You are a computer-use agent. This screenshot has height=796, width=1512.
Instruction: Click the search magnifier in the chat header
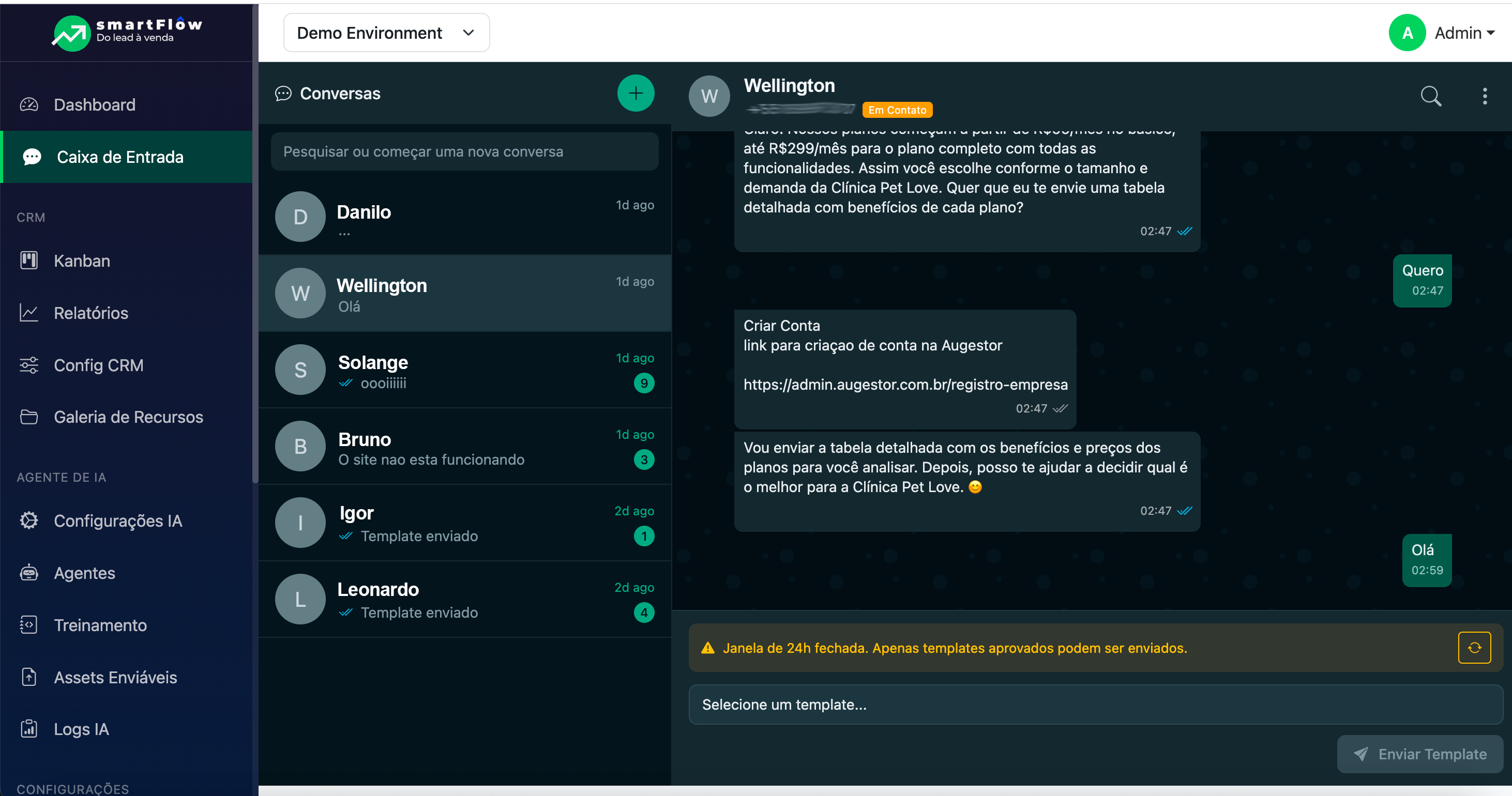point(1431,96)
